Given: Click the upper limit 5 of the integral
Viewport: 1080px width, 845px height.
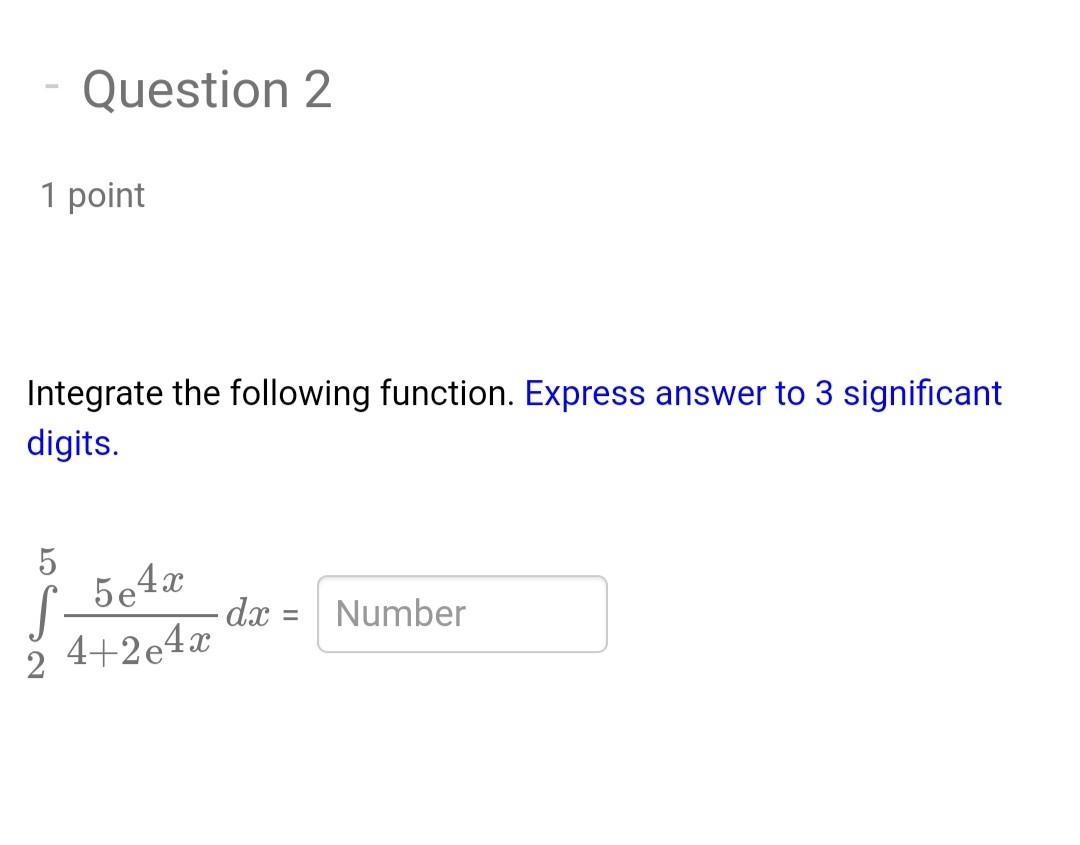Looking at the screenshot, I should 45,558.
